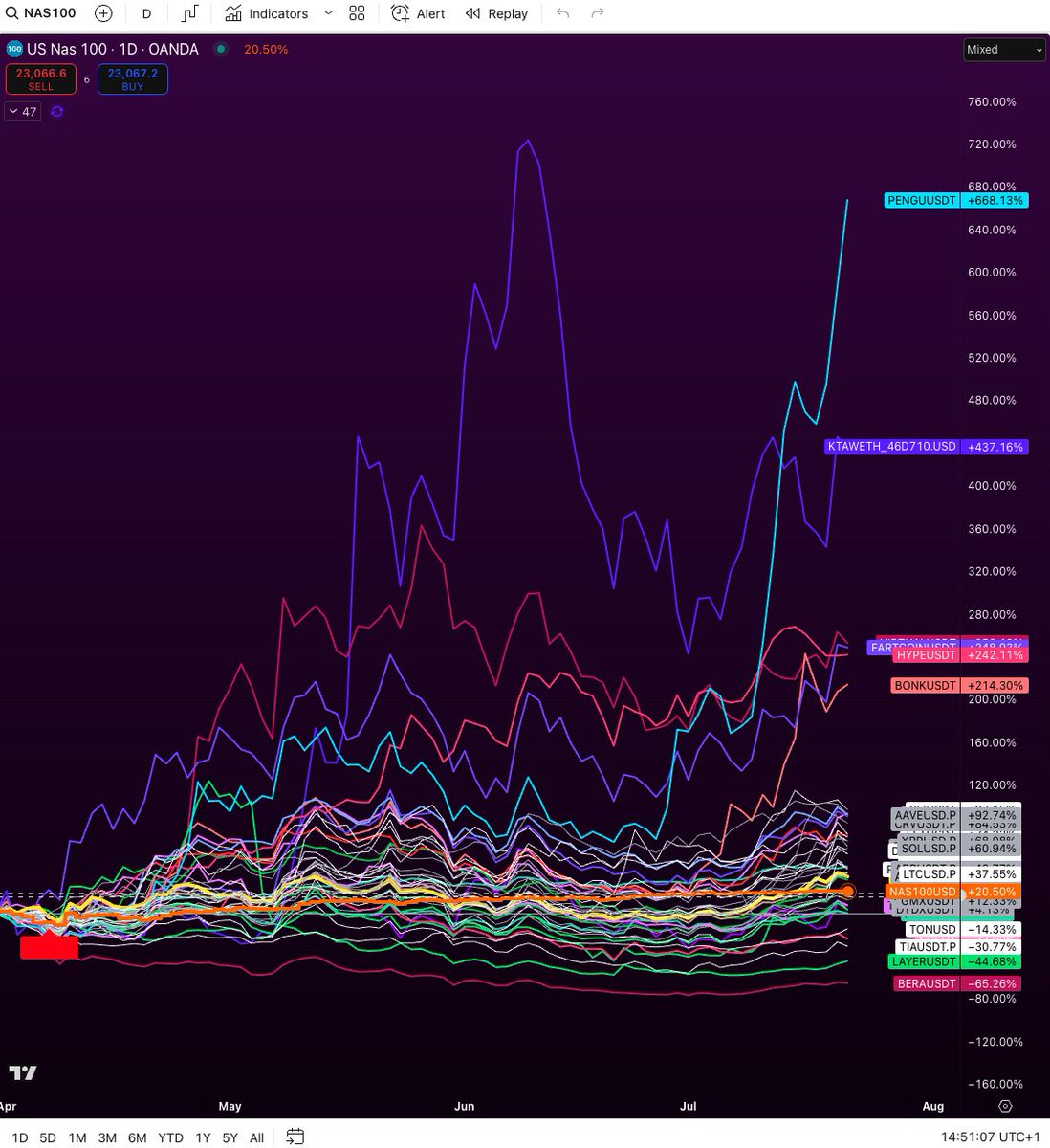Click the purple refresh icon near legend
Viewport: 1050px width, 1148px height.
coord(57,112)
